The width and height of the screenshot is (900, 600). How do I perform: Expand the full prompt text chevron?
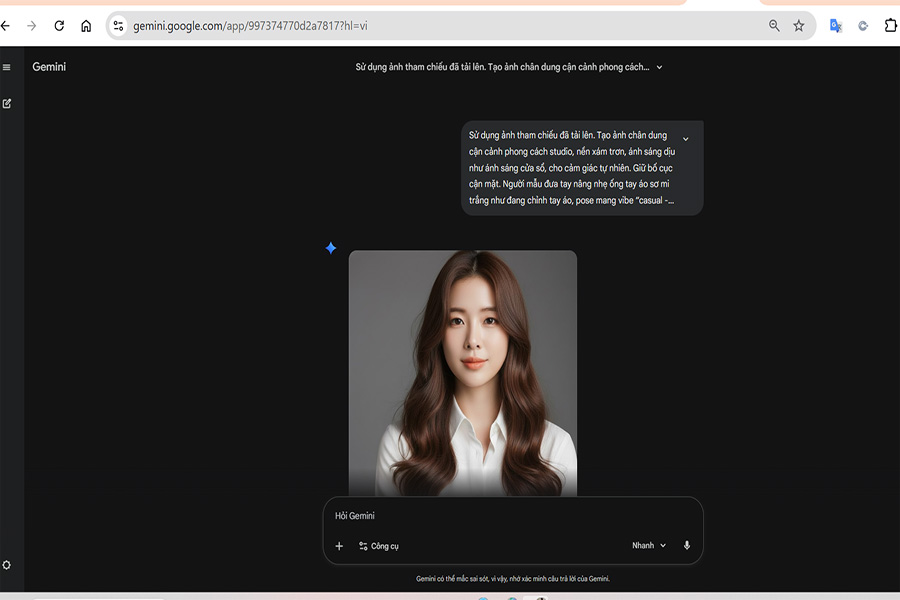coord(685,139)
